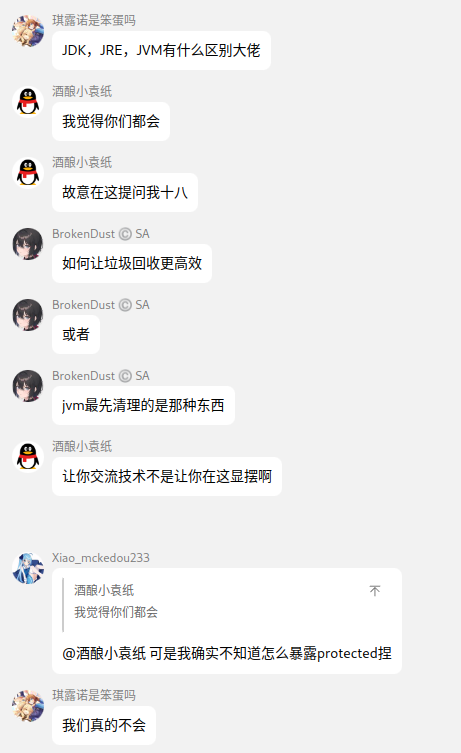Viewport: 461px width, 753px height.
Task: Select the quoted message 我觉得你们都会 in reply
Action: click(x=116, y=612)
